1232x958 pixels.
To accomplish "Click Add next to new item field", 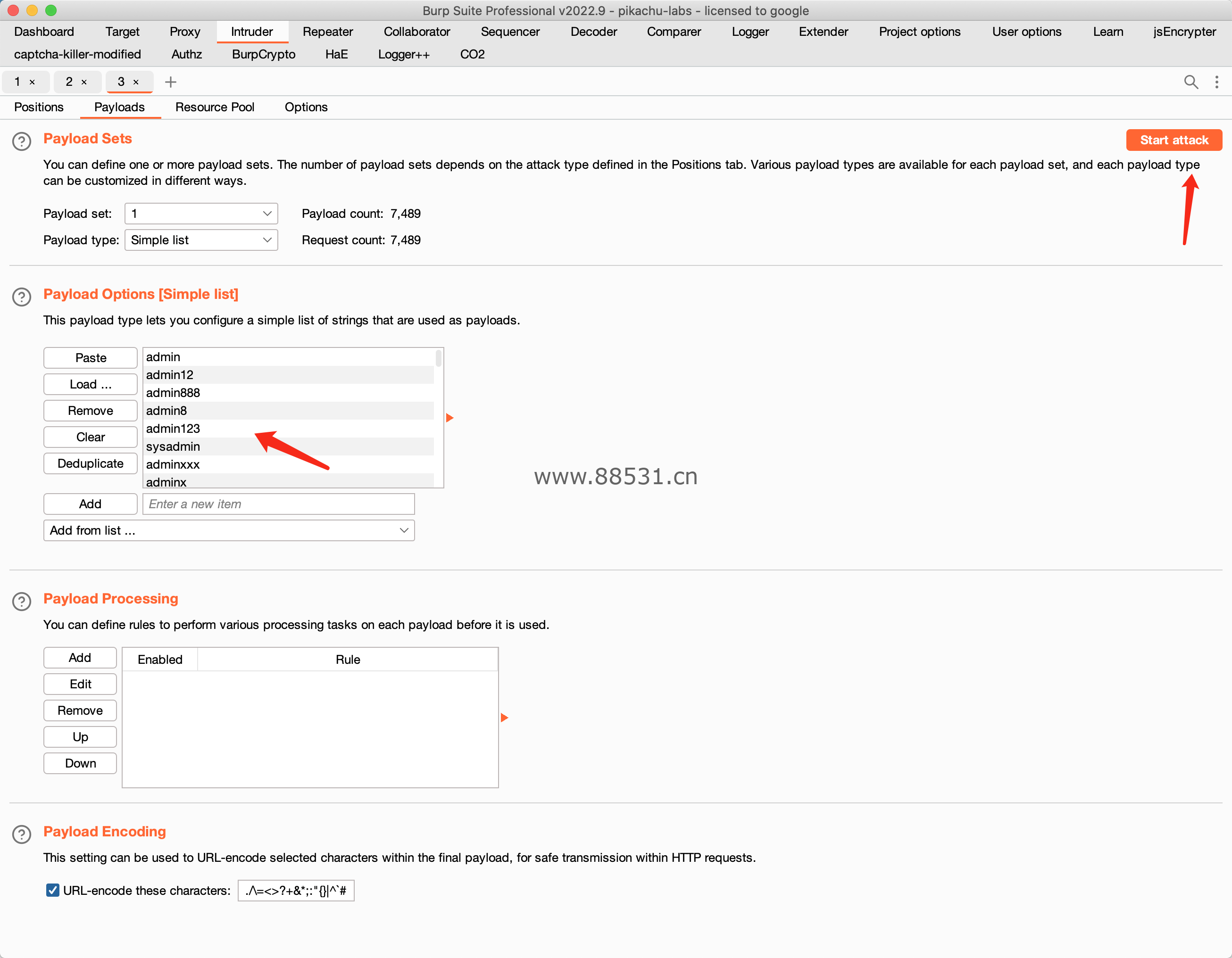I will pos(90,504).
